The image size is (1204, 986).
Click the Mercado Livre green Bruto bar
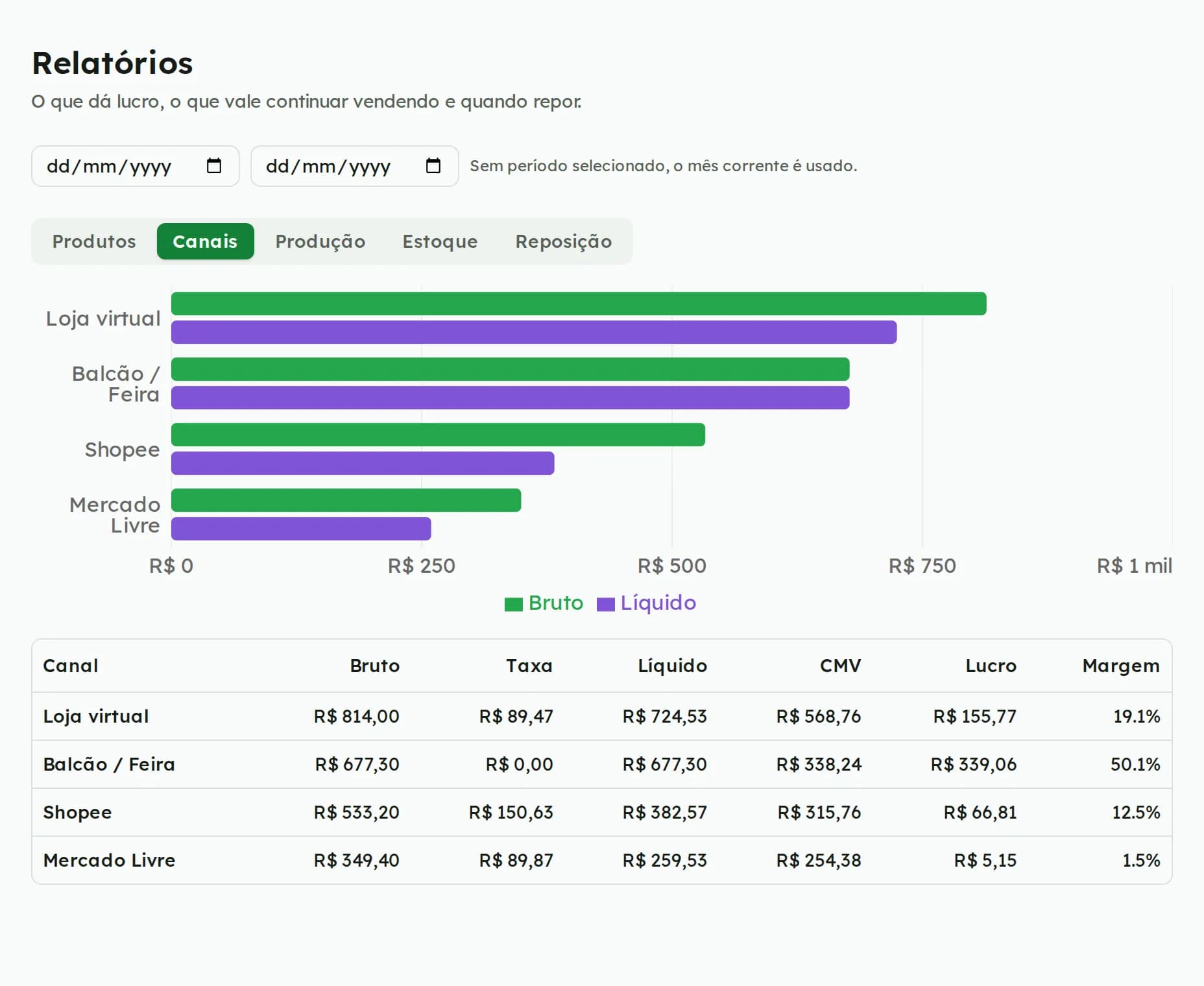(x=346, y=500)
